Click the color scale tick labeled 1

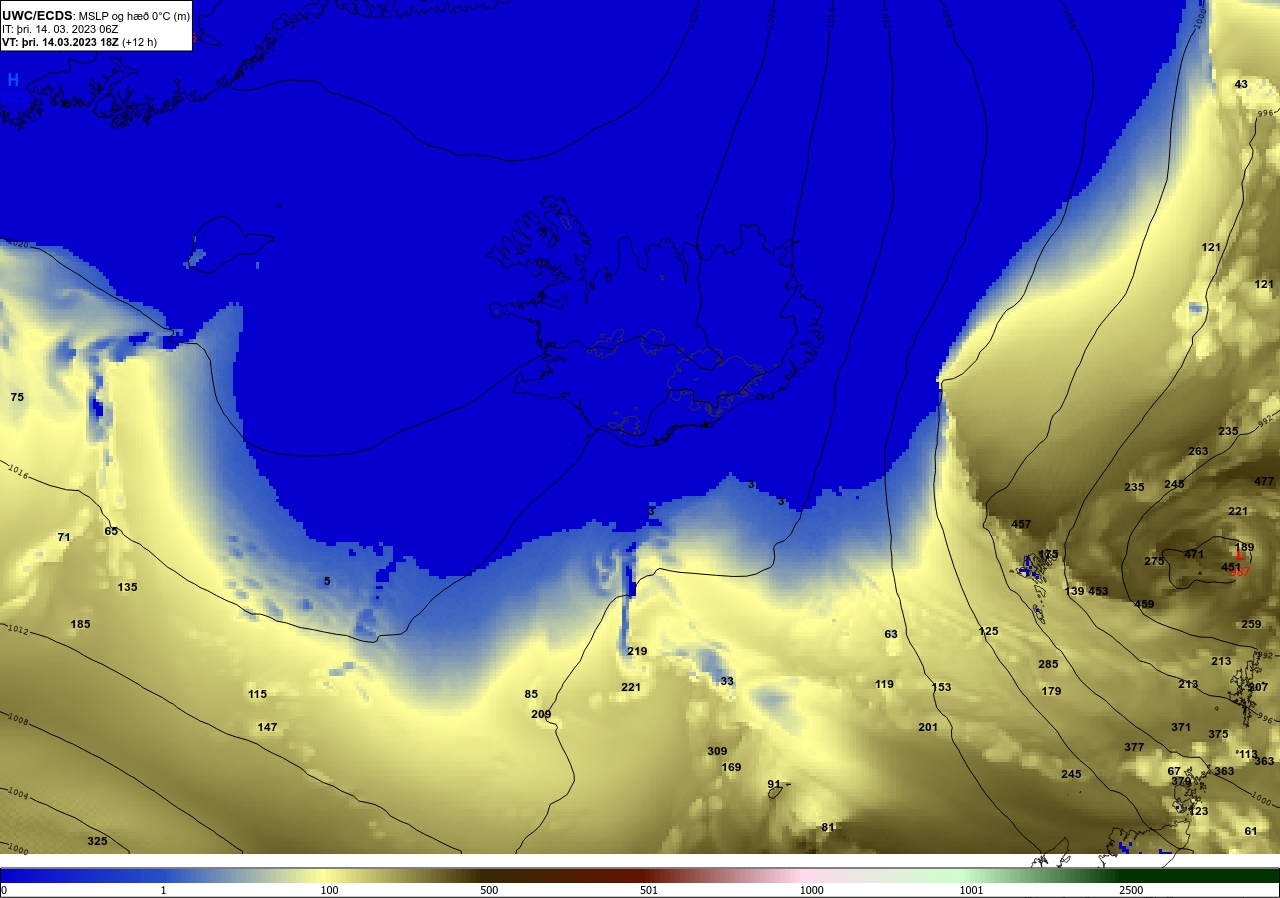click(x=163, y=890)
